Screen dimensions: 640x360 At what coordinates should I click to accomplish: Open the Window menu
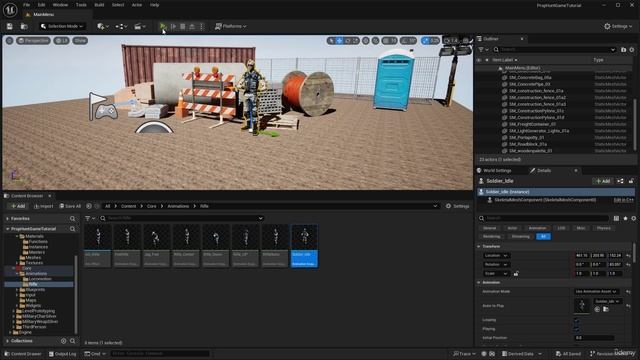(60, 5)
